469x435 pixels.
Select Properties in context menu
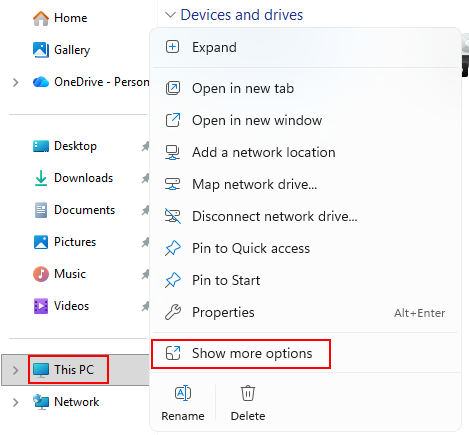[305, 312]
